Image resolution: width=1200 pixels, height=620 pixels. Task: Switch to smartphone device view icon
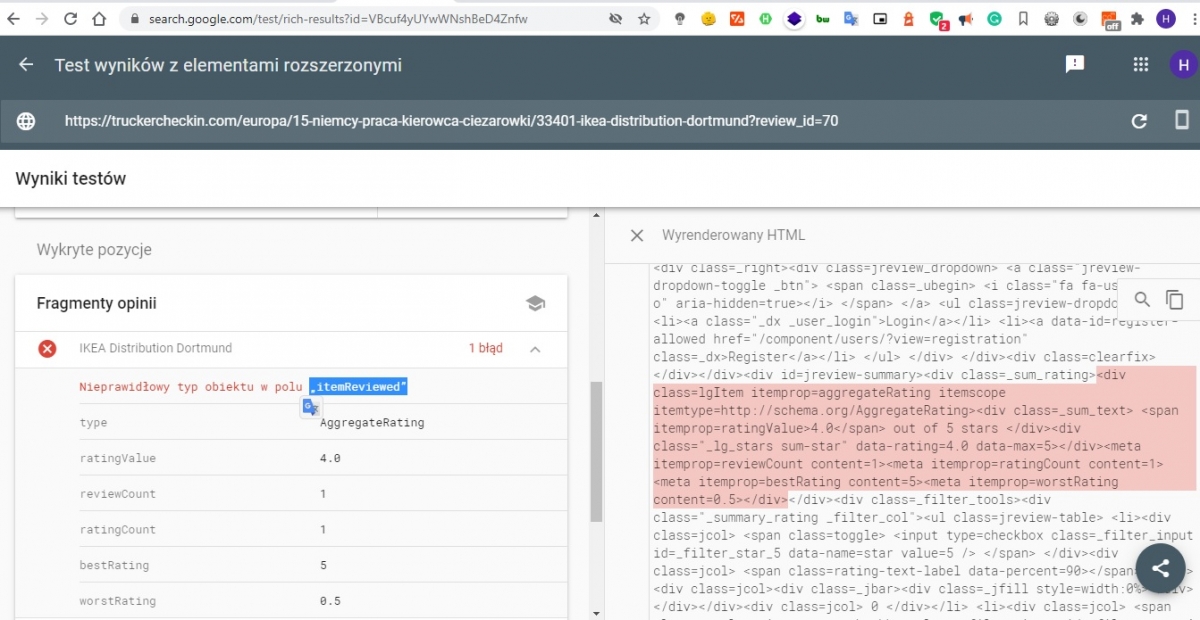coord(1181,121)
